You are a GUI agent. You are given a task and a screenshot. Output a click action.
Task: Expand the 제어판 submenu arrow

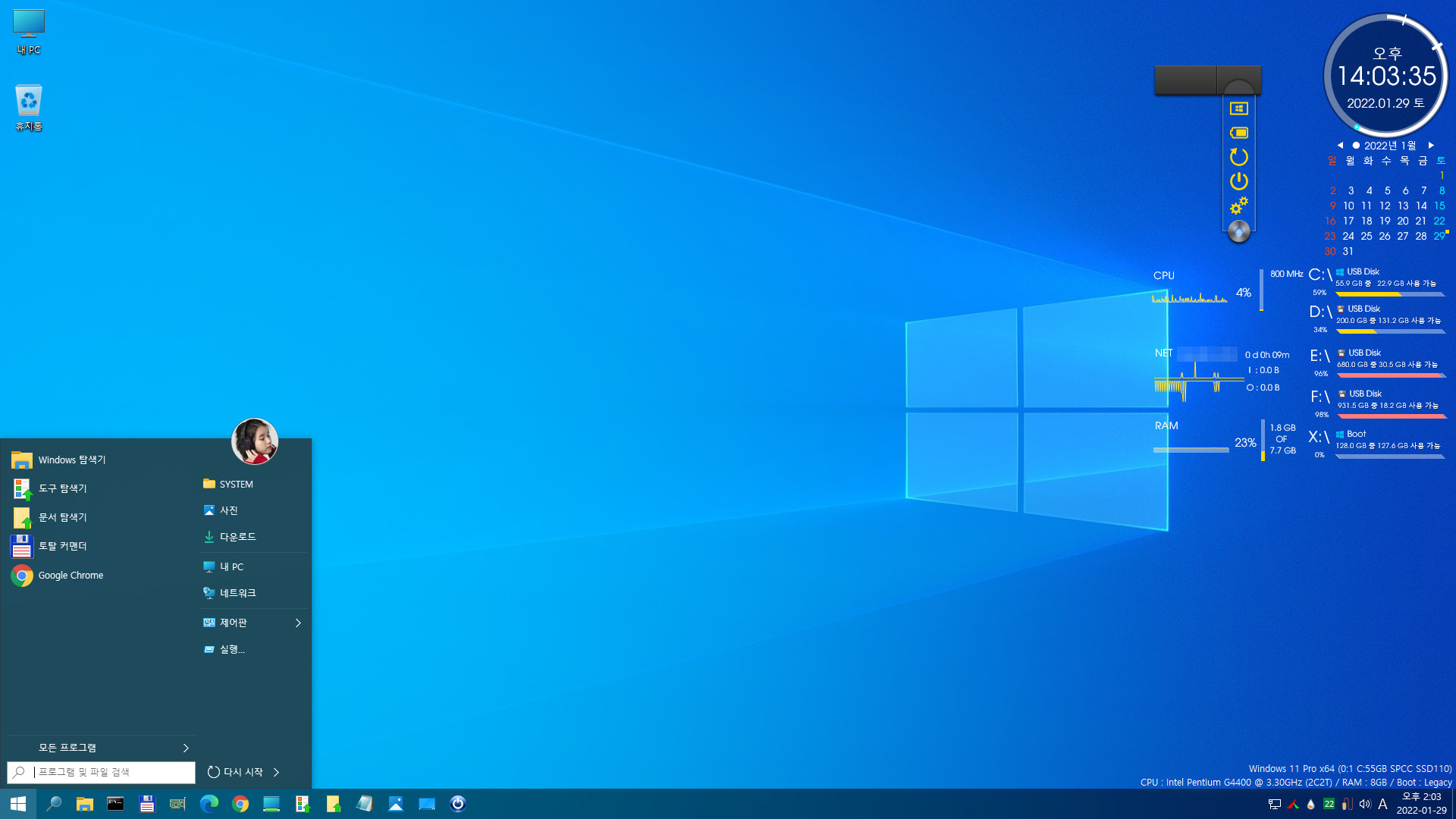(298, 623)
